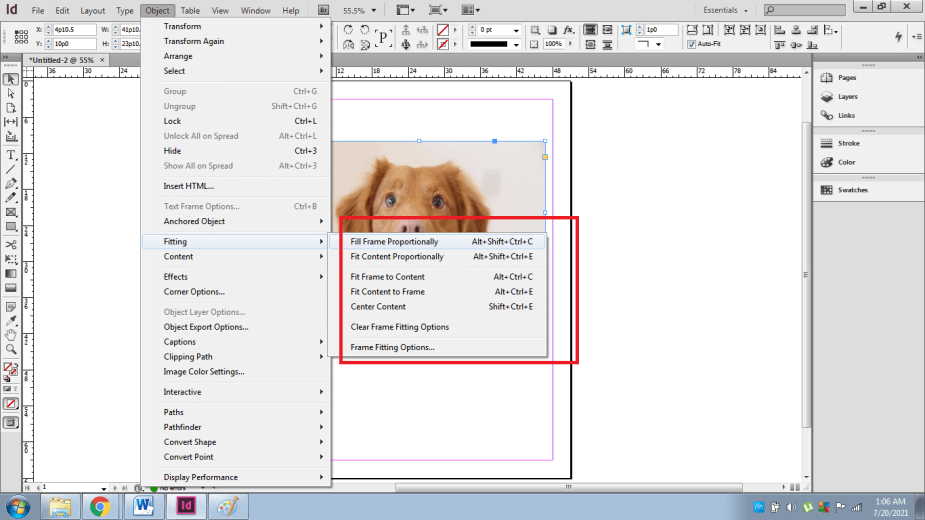Select the Type tool in the toolbox

[x=11, y=155]
